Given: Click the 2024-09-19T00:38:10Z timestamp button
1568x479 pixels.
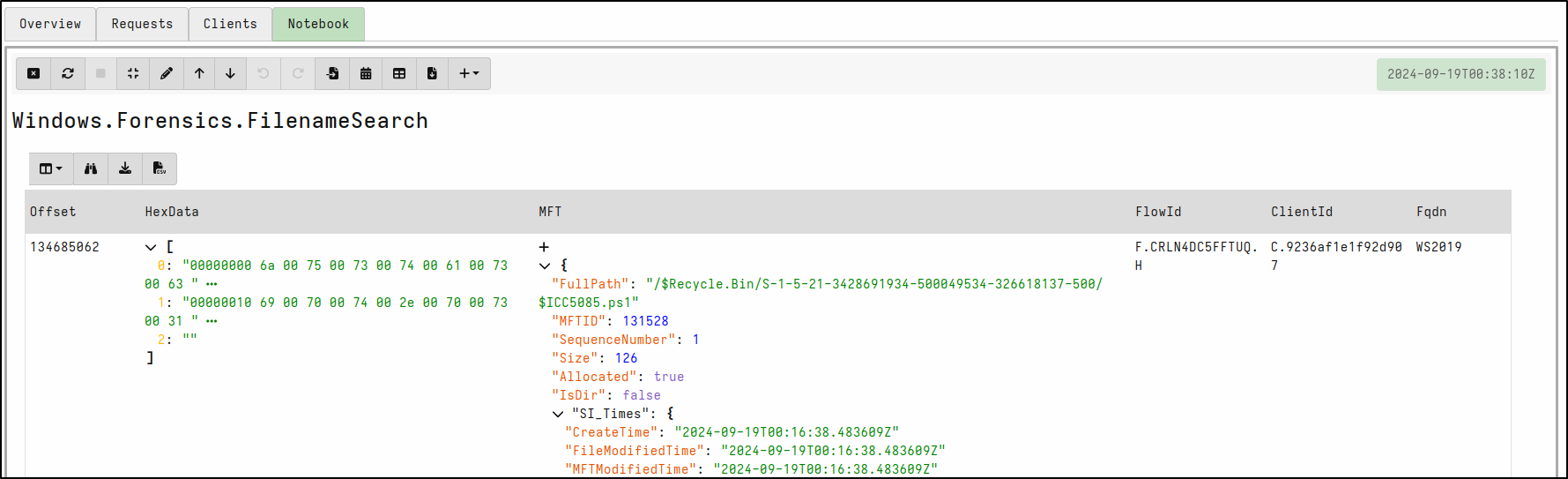Looking at the screenshot, I should pyautogui.click(x=1460, y=74).
